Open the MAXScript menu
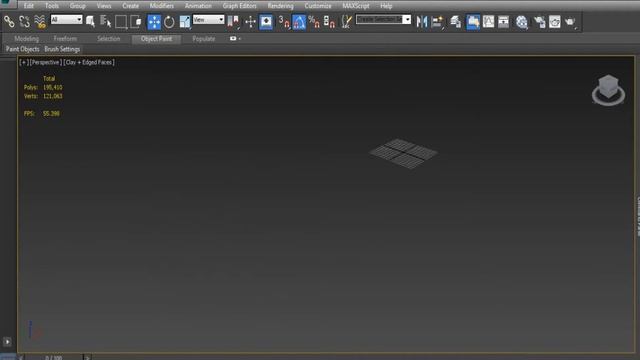 [x=356, y=6]
